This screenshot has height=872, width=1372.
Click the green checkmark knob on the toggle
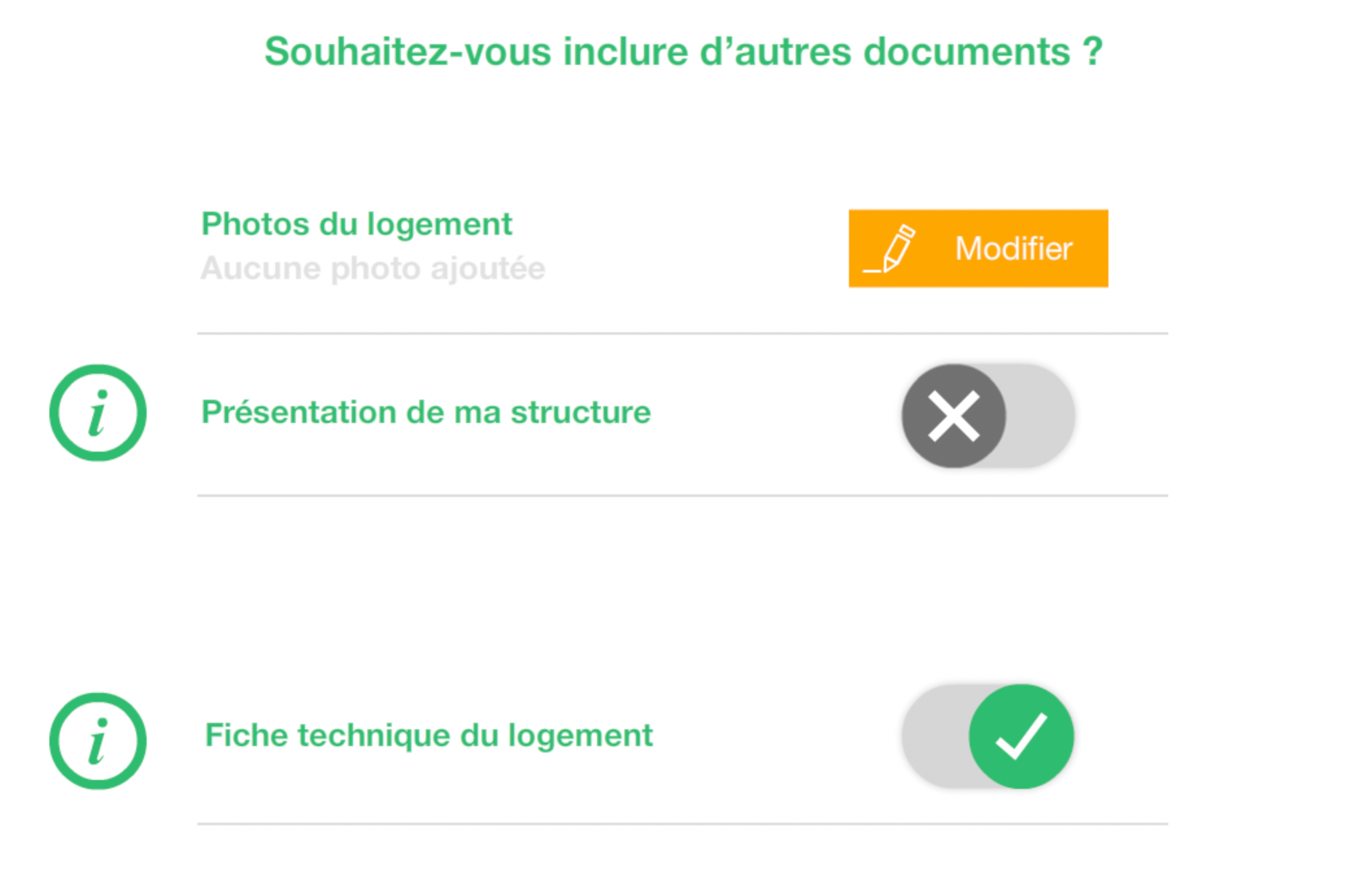(1021, 736)
